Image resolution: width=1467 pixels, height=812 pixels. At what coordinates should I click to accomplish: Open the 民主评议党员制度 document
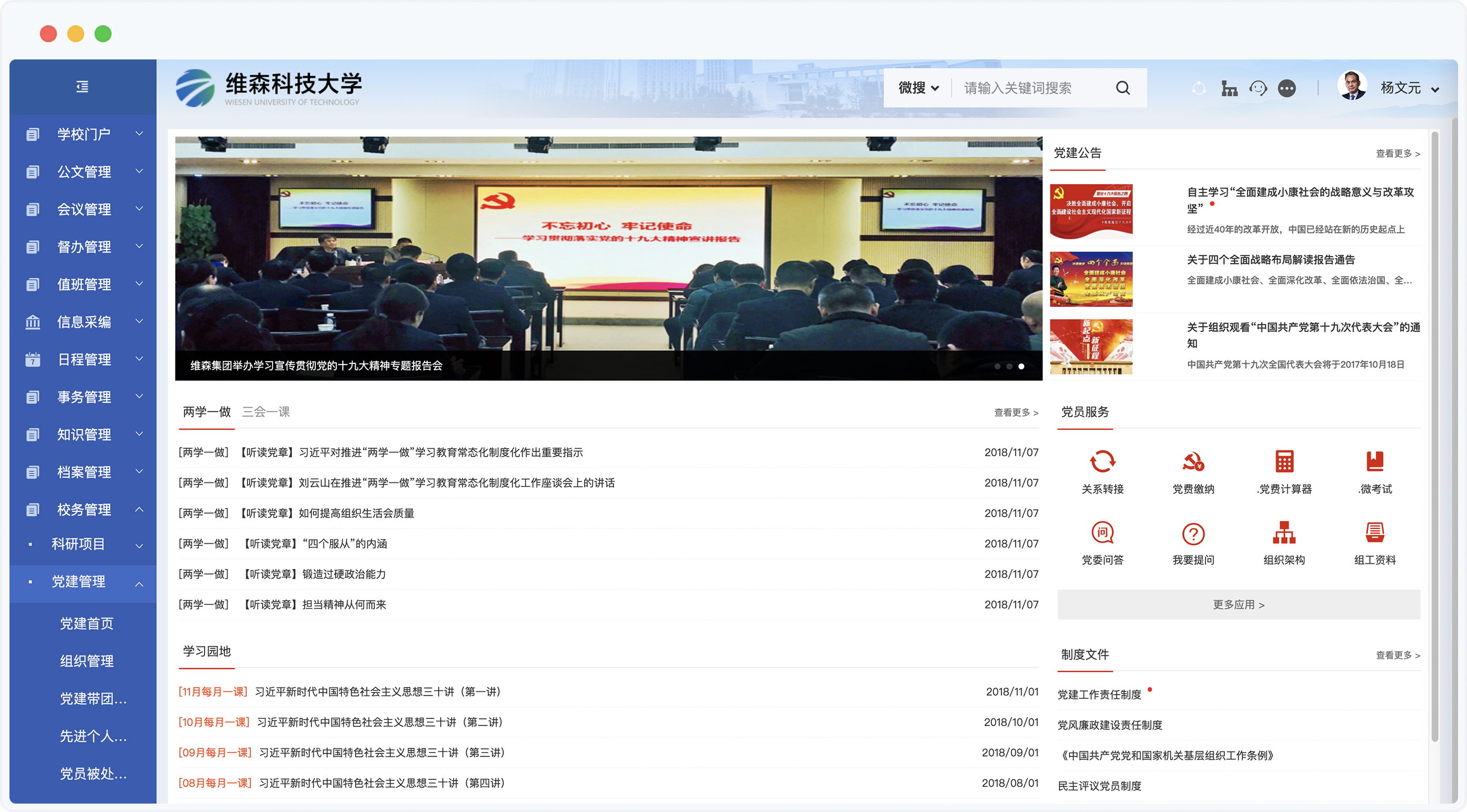pos(1099,786)
